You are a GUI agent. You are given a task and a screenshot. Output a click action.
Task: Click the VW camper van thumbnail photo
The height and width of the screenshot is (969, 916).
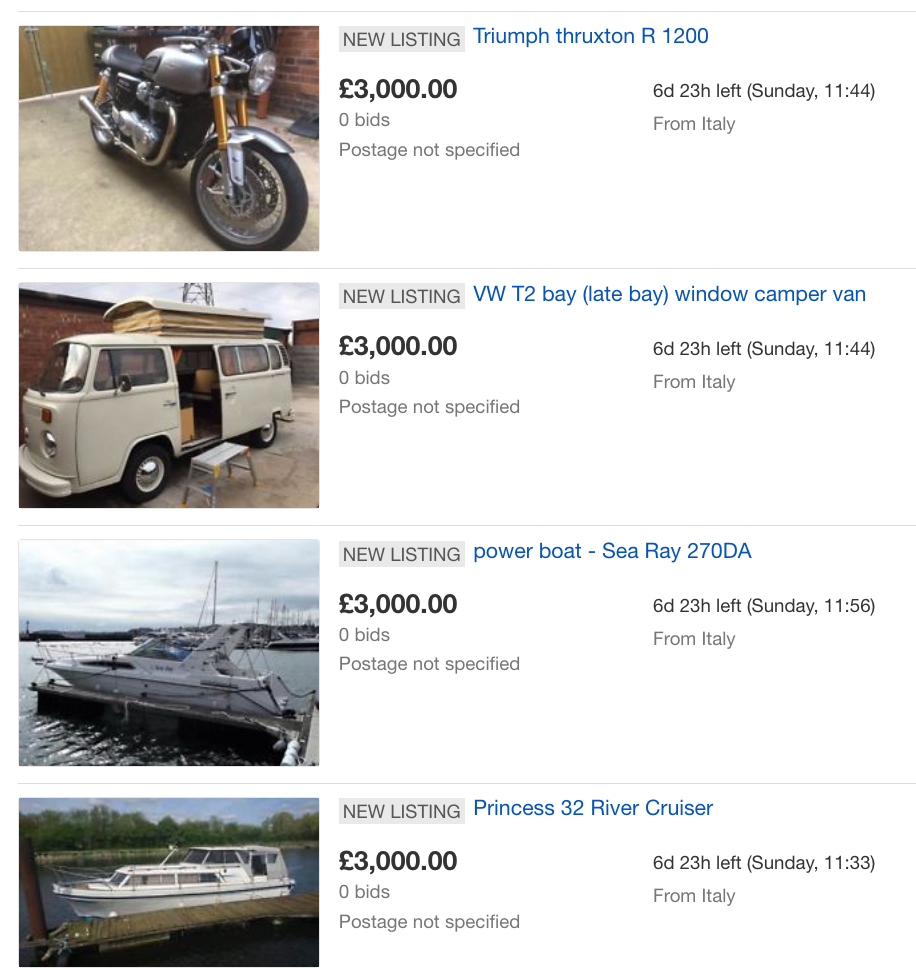[169, 395]
